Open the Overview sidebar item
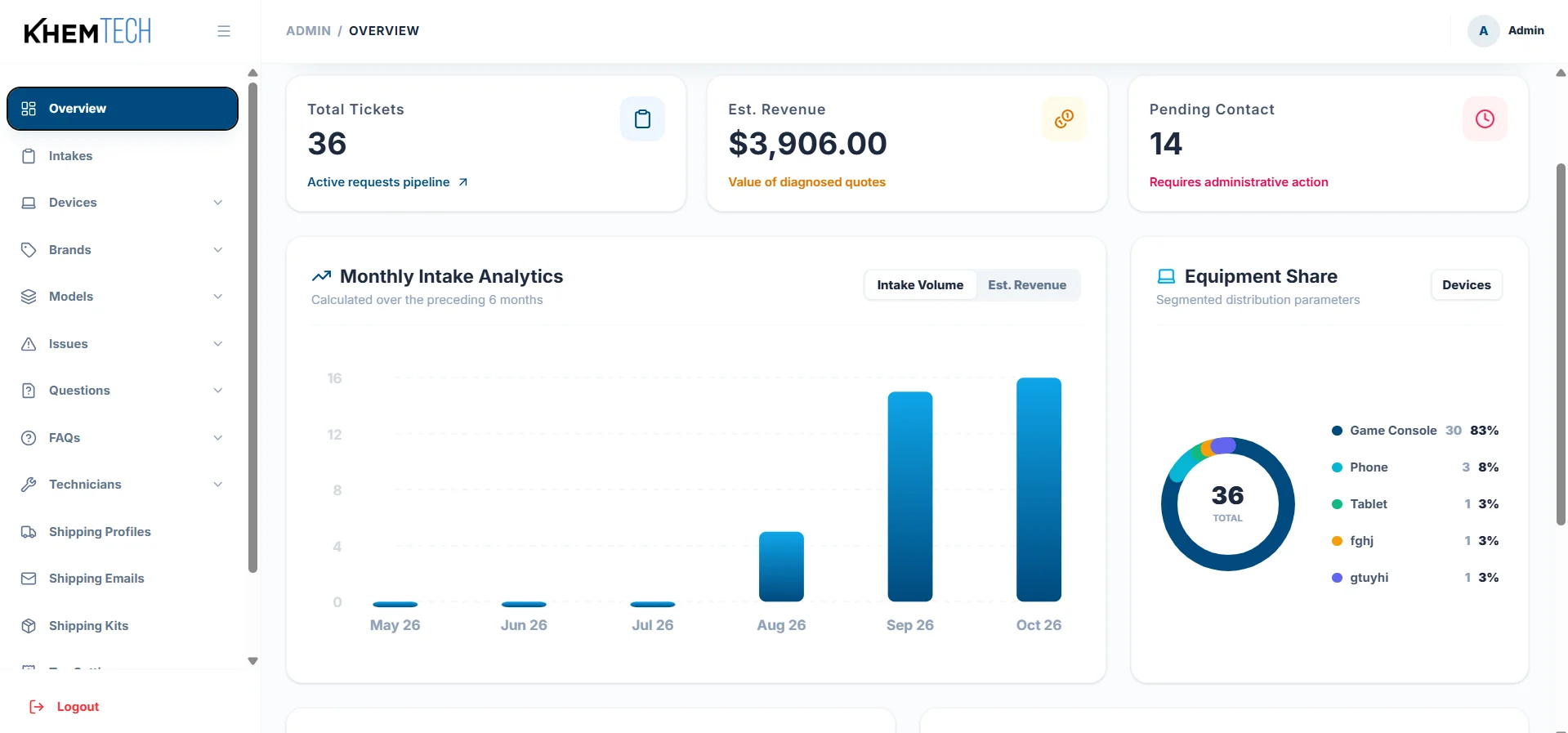This screenshot has height=733, width=1568. click(x=123, y=109)
